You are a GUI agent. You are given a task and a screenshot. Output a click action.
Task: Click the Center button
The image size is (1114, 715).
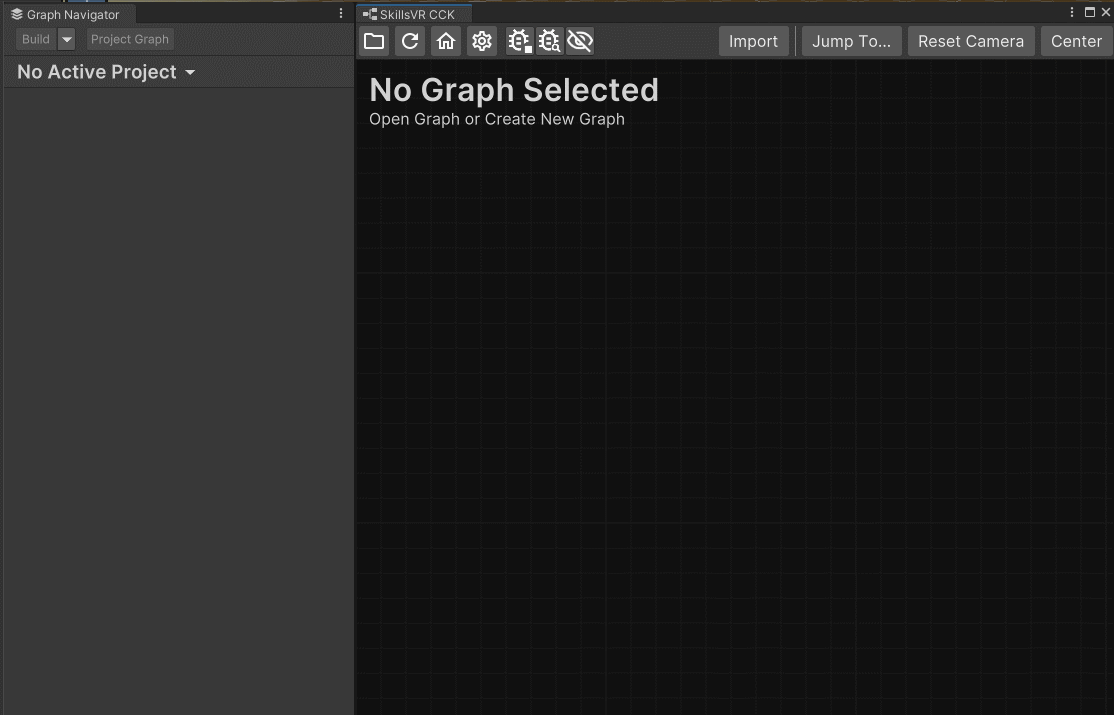pos(1076,41)
